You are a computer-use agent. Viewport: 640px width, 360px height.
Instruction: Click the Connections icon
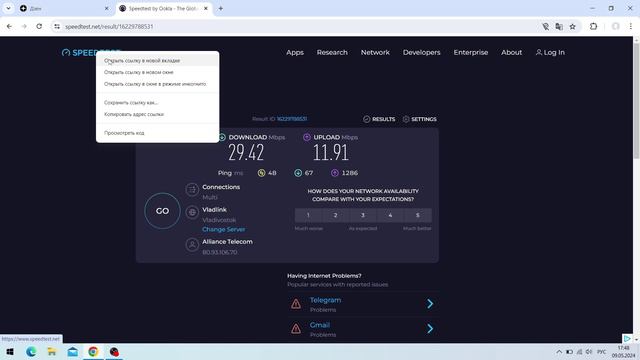tap(192, 189)
